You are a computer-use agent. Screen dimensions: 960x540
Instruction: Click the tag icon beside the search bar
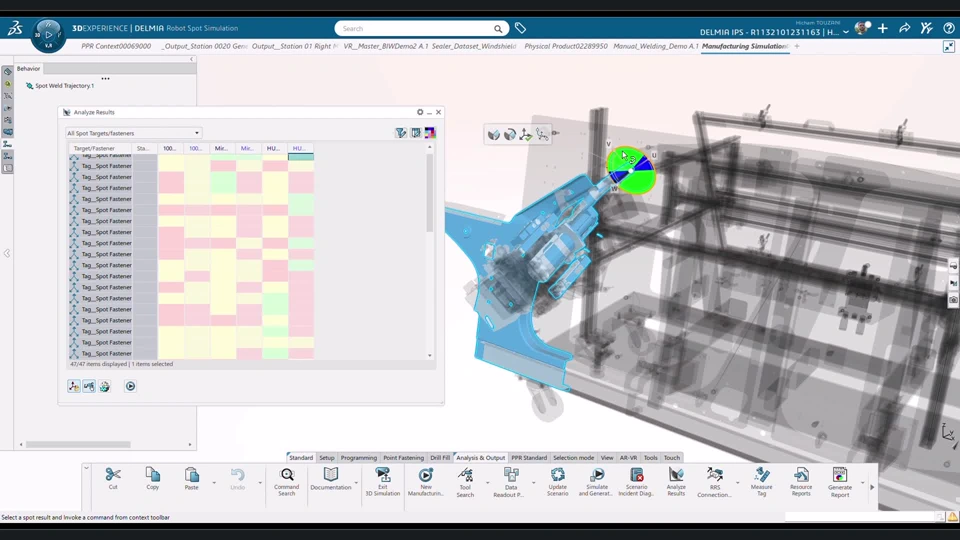pos(520,28)
